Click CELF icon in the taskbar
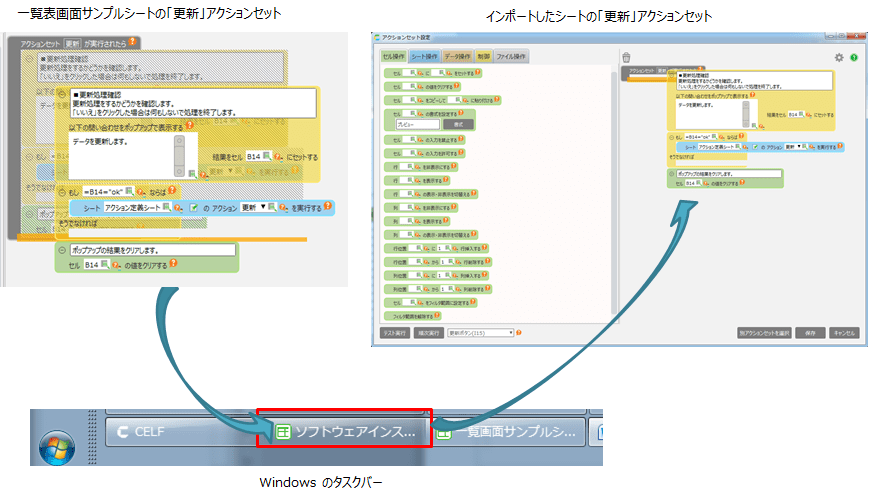This screenshot has width=870, height=498. (123, 432)
